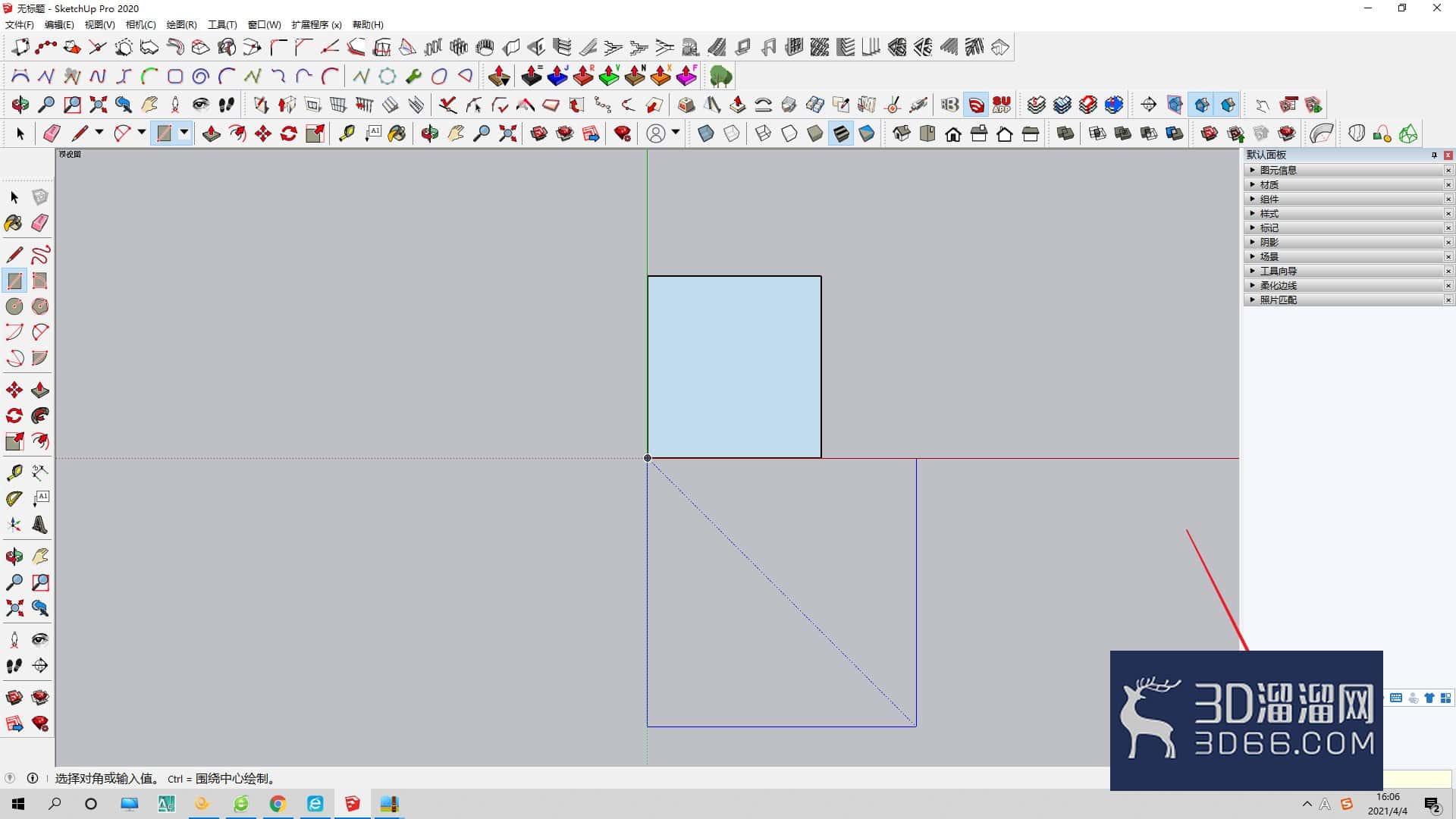The height and width of the screenshot is (819, 1456).
Task: Close the 阴影 panel section
Action: click(1448, 243)
